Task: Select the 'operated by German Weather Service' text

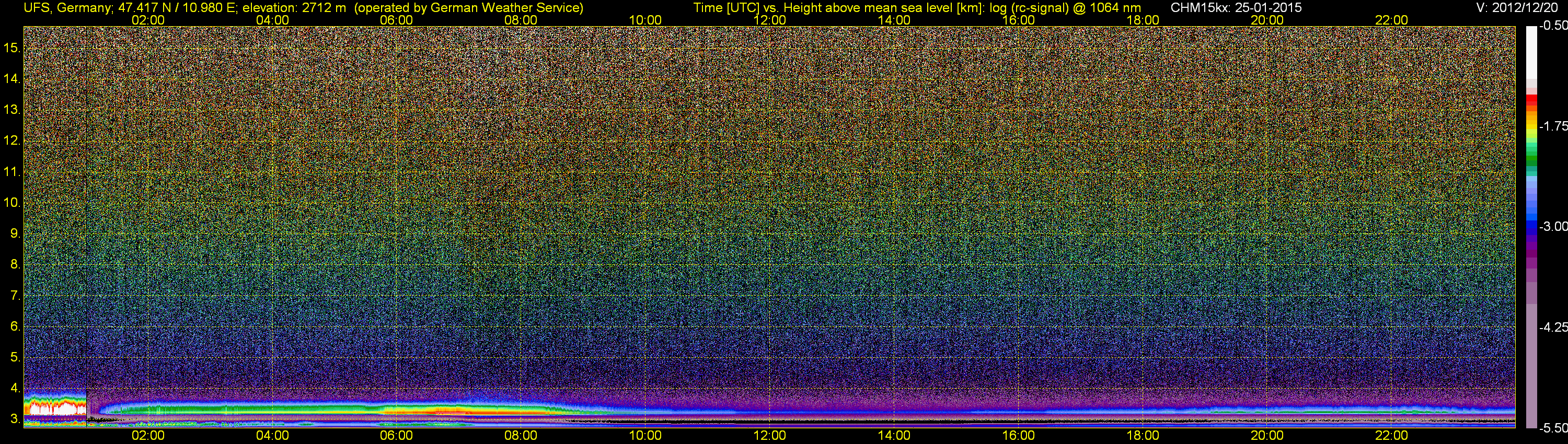Action: click(x=468, y=8)
